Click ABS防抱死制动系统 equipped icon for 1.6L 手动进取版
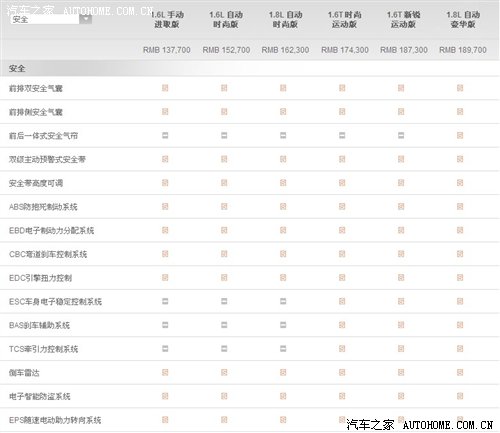Viewport: 500px width, 433px height. 165,206
